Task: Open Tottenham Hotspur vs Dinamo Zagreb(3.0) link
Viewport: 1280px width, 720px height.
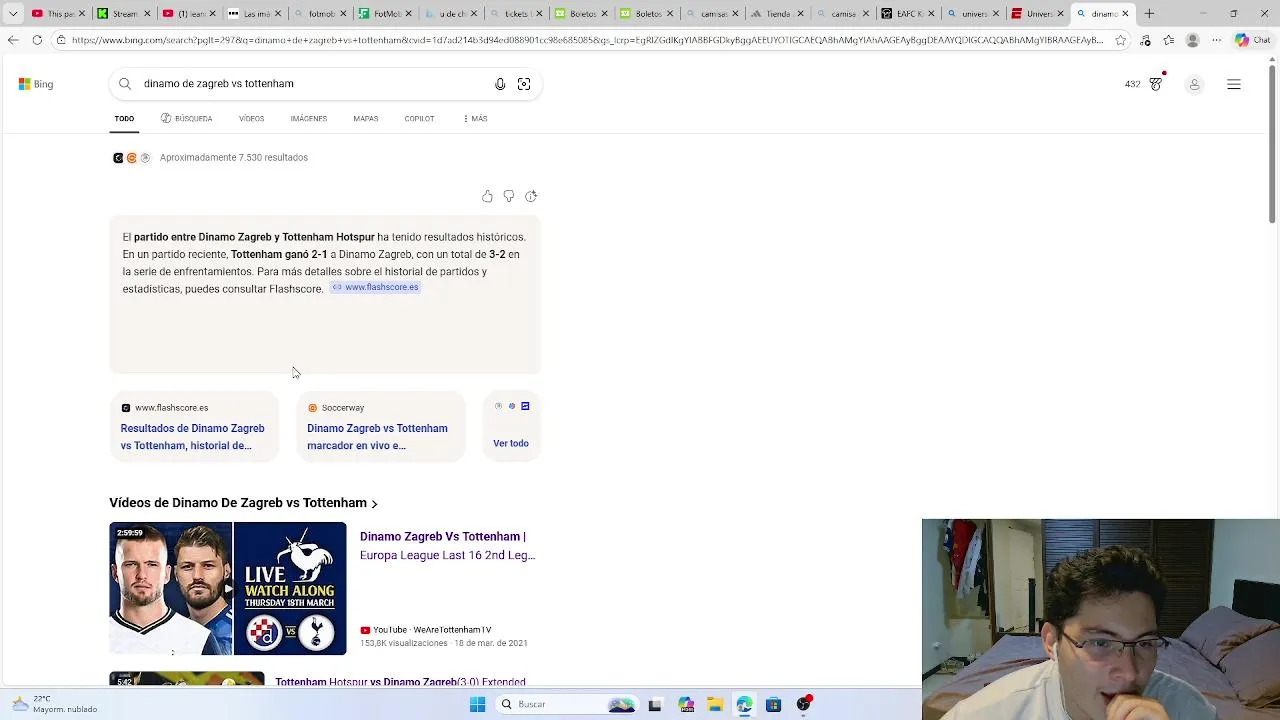Action: coord(400,681)
